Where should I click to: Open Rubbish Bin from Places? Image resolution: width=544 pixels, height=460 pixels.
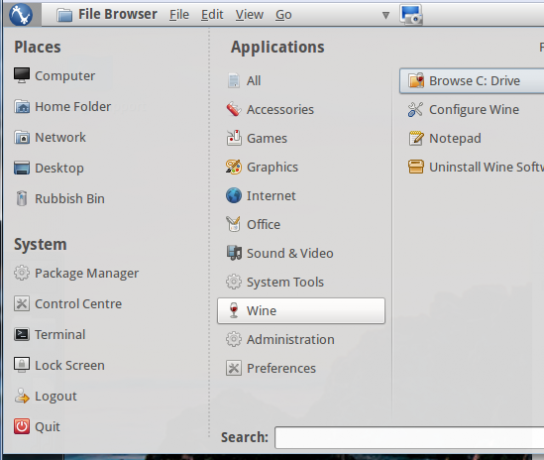point(59,199)
